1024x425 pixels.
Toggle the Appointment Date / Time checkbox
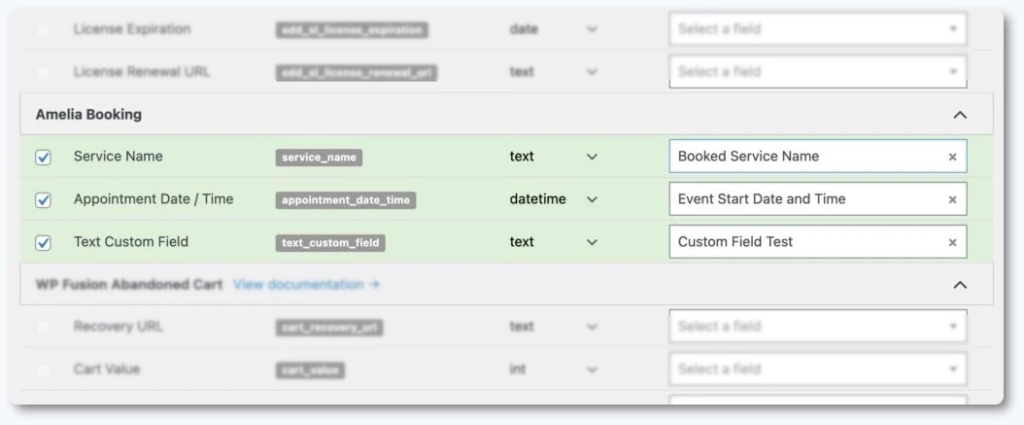[43, 200]
